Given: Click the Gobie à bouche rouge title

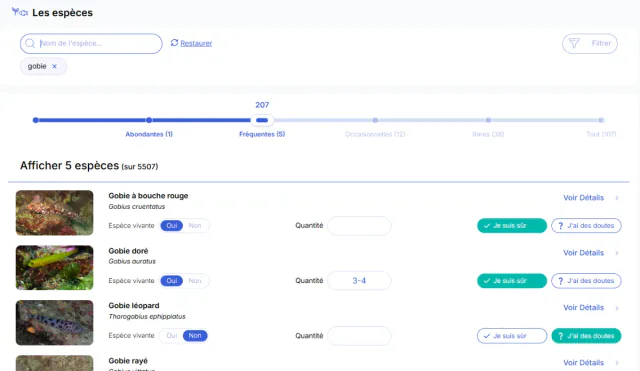Looking at the screenshot, I should [x=148, y=195].
